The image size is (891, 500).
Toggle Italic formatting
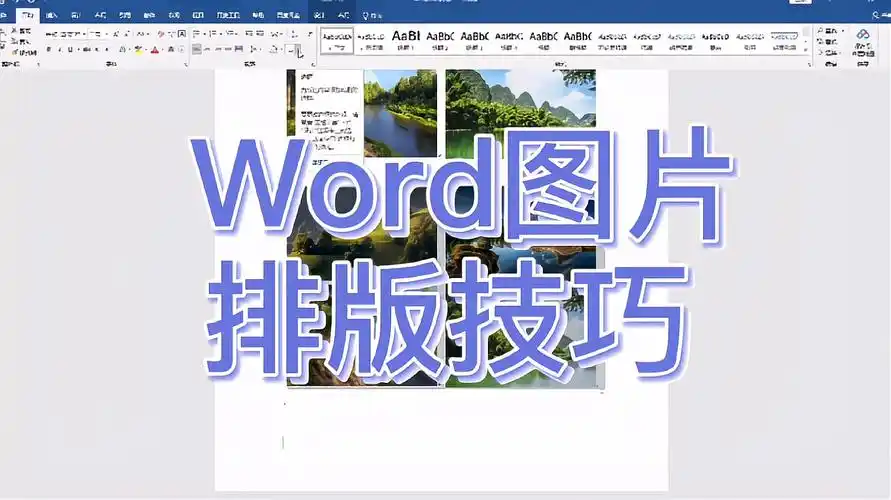coord(60,49)
